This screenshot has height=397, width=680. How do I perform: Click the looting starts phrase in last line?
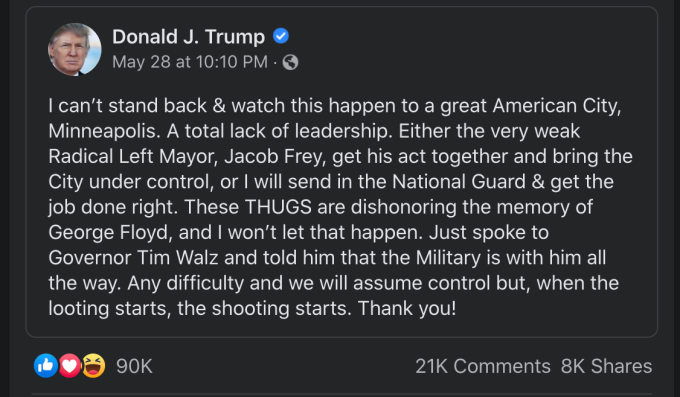pos(107,308)
